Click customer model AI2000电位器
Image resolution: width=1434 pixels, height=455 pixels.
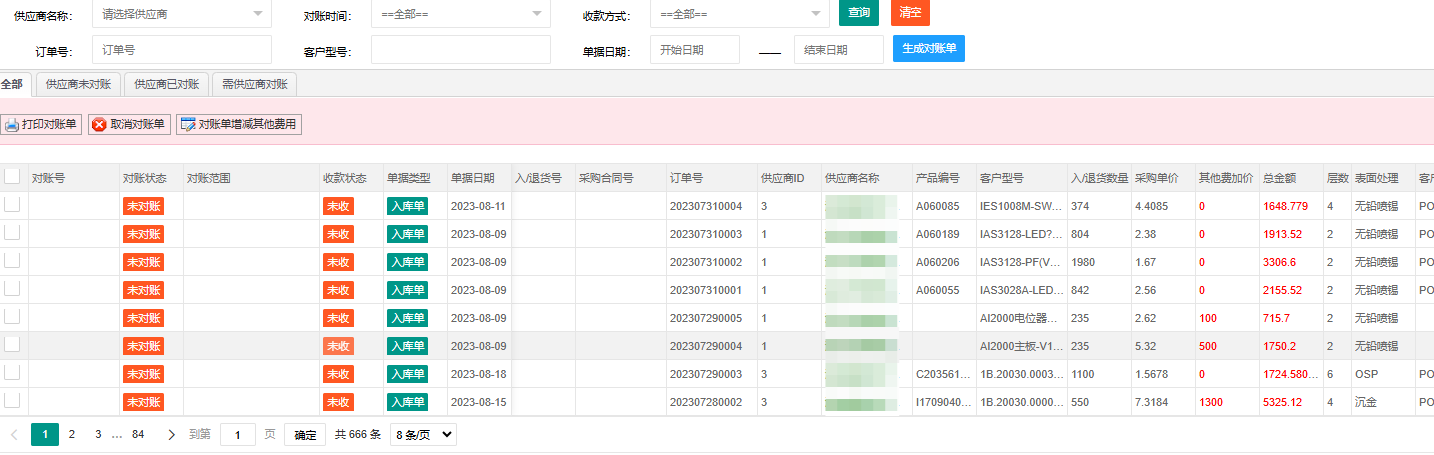[1019, 318]
